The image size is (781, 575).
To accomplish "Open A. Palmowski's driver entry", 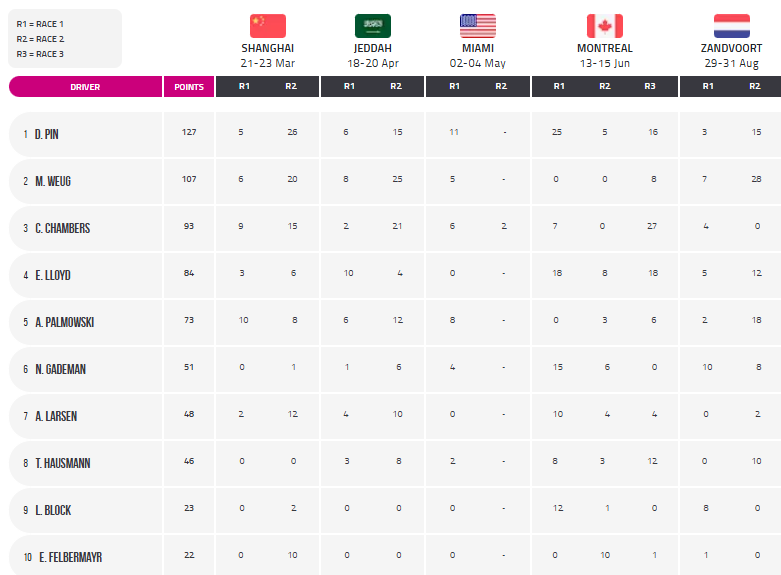I will tap(65, 322).
